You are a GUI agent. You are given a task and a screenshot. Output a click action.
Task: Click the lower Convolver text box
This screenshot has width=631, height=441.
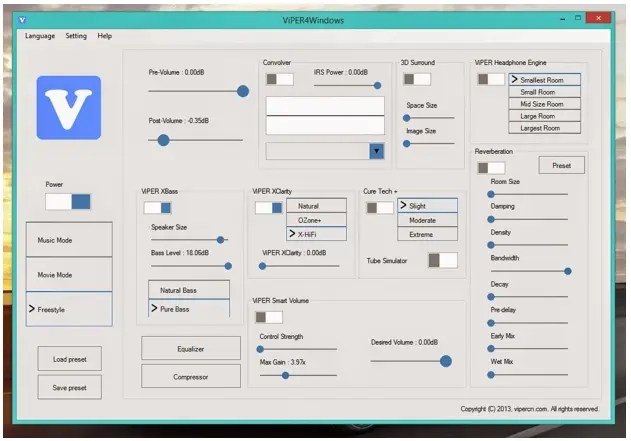[325, 125]
